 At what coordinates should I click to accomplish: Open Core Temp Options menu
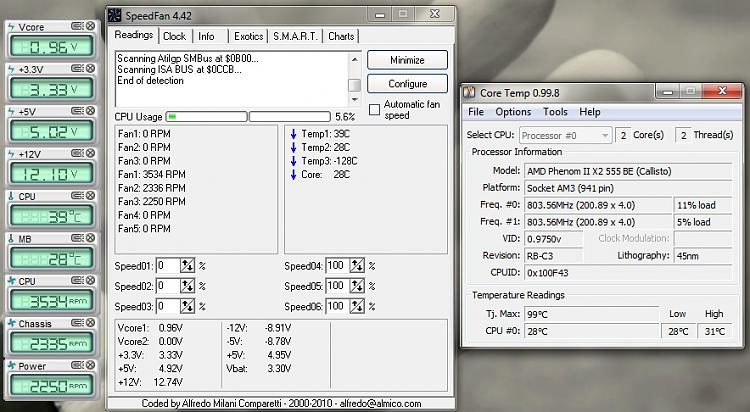click(513, 112)
